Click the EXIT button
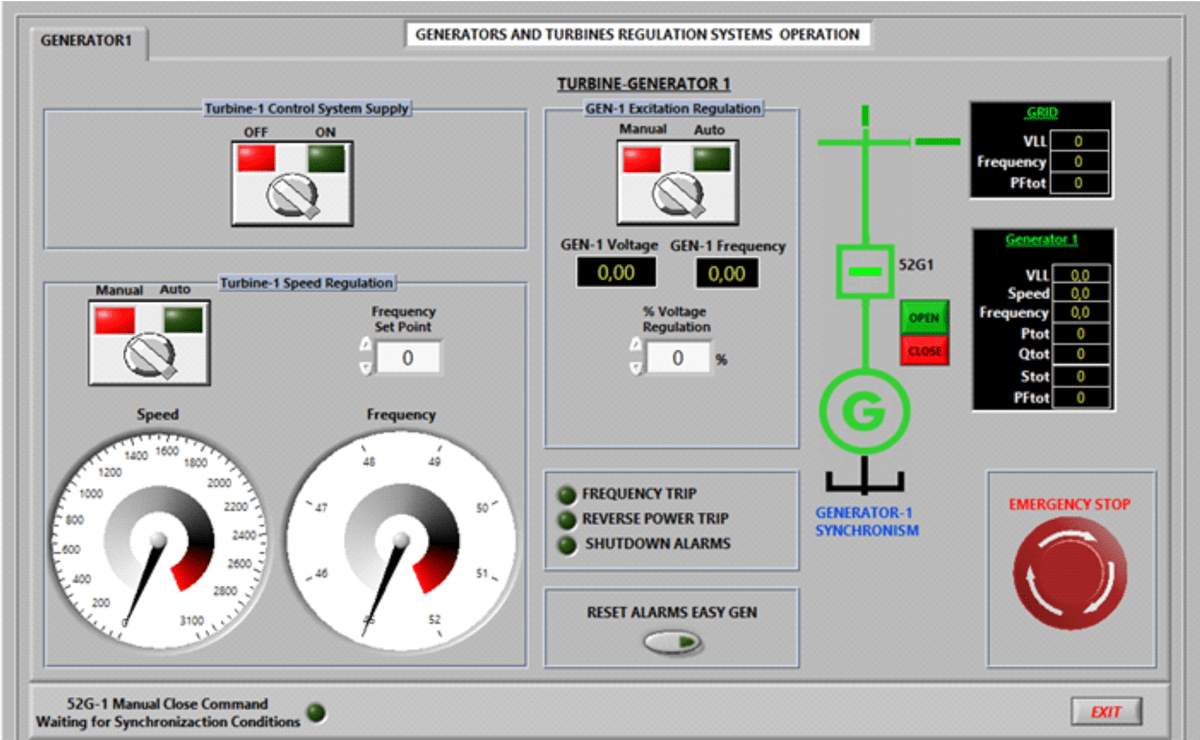The width and height of the screenshot is (1200, 740). [1106, 712]
